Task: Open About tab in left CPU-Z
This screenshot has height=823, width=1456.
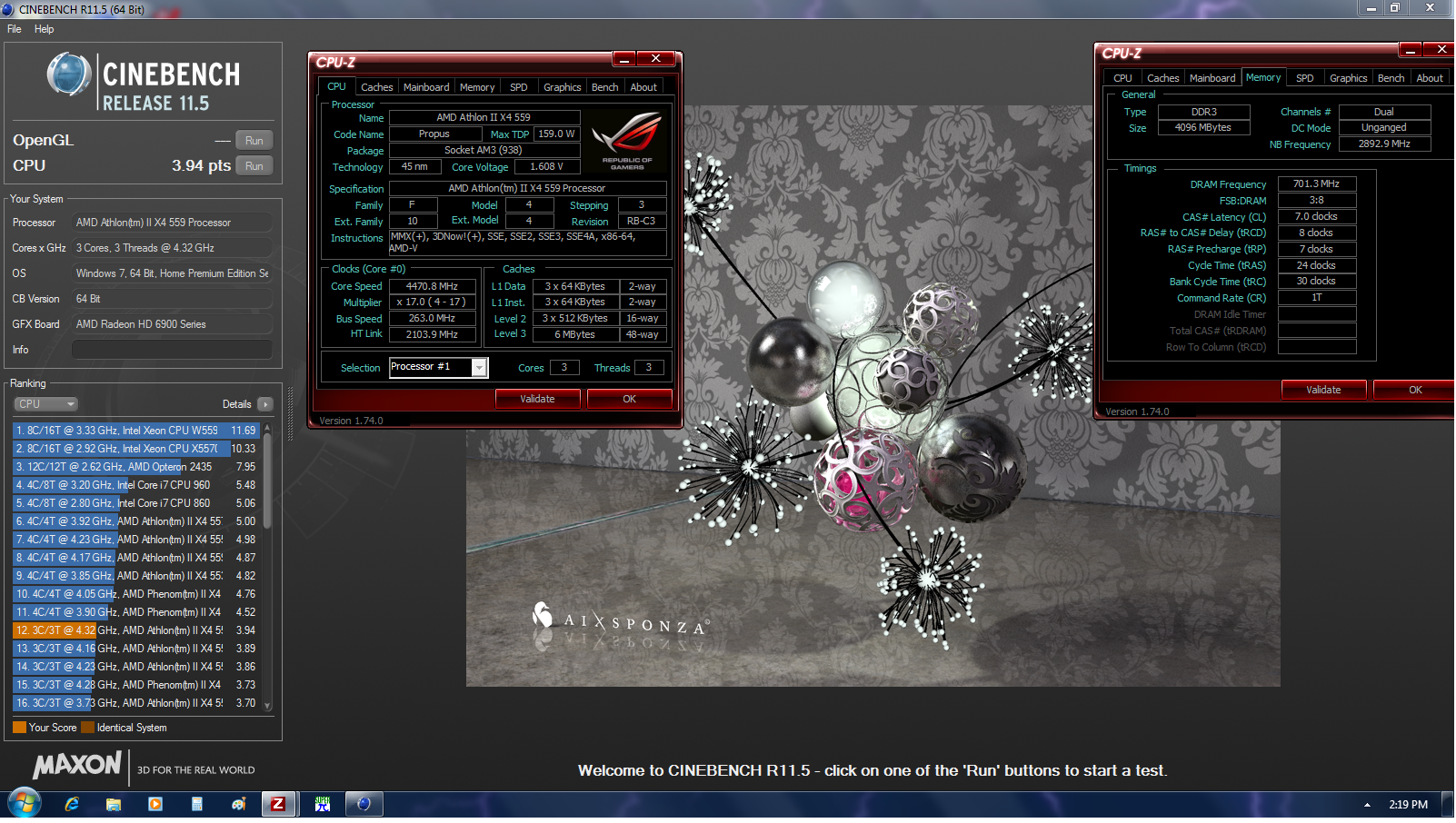Action: click(643, 87)
